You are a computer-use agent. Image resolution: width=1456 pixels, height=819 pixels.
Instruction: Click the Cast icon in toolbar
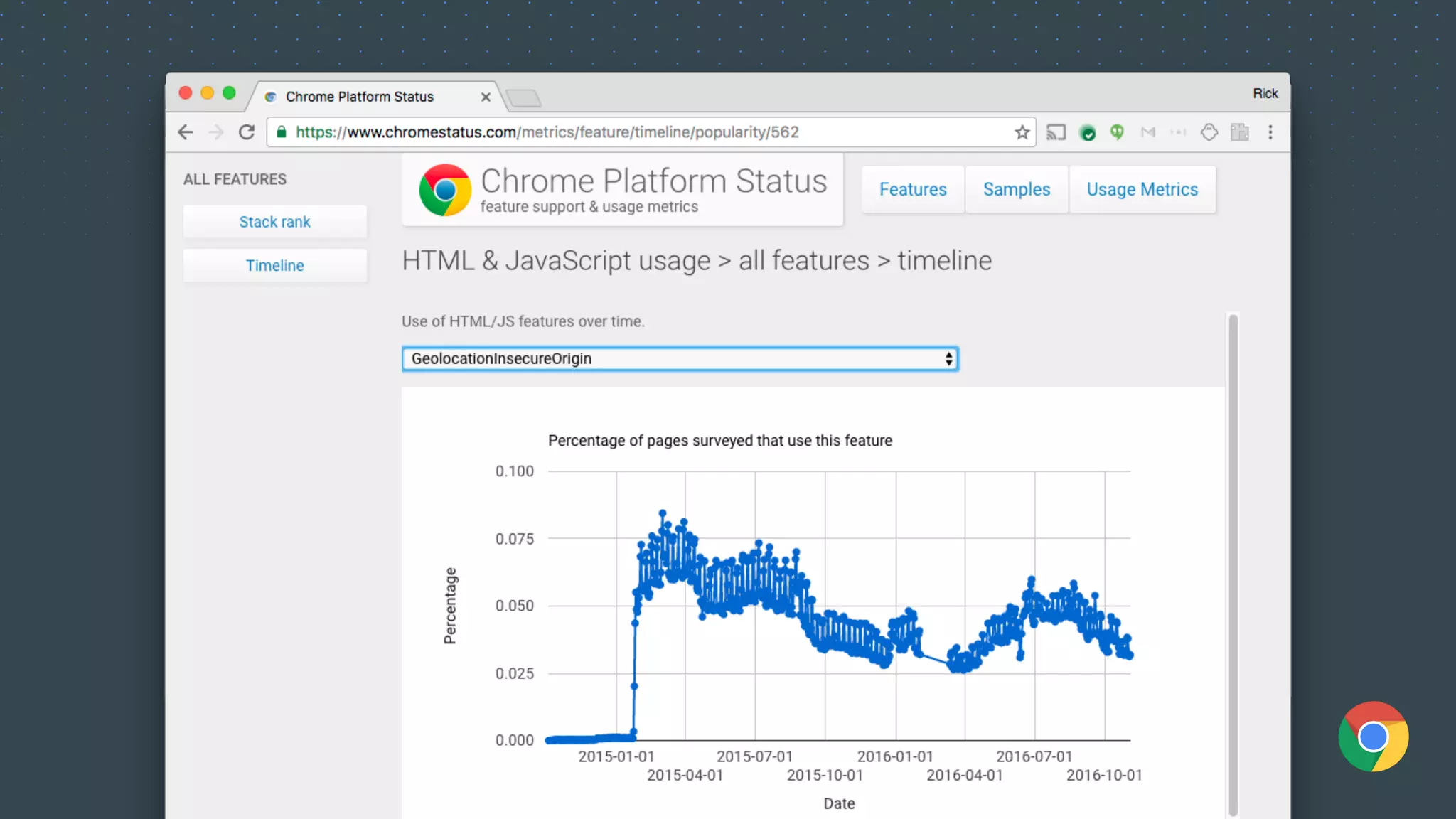click(1056, 132)
